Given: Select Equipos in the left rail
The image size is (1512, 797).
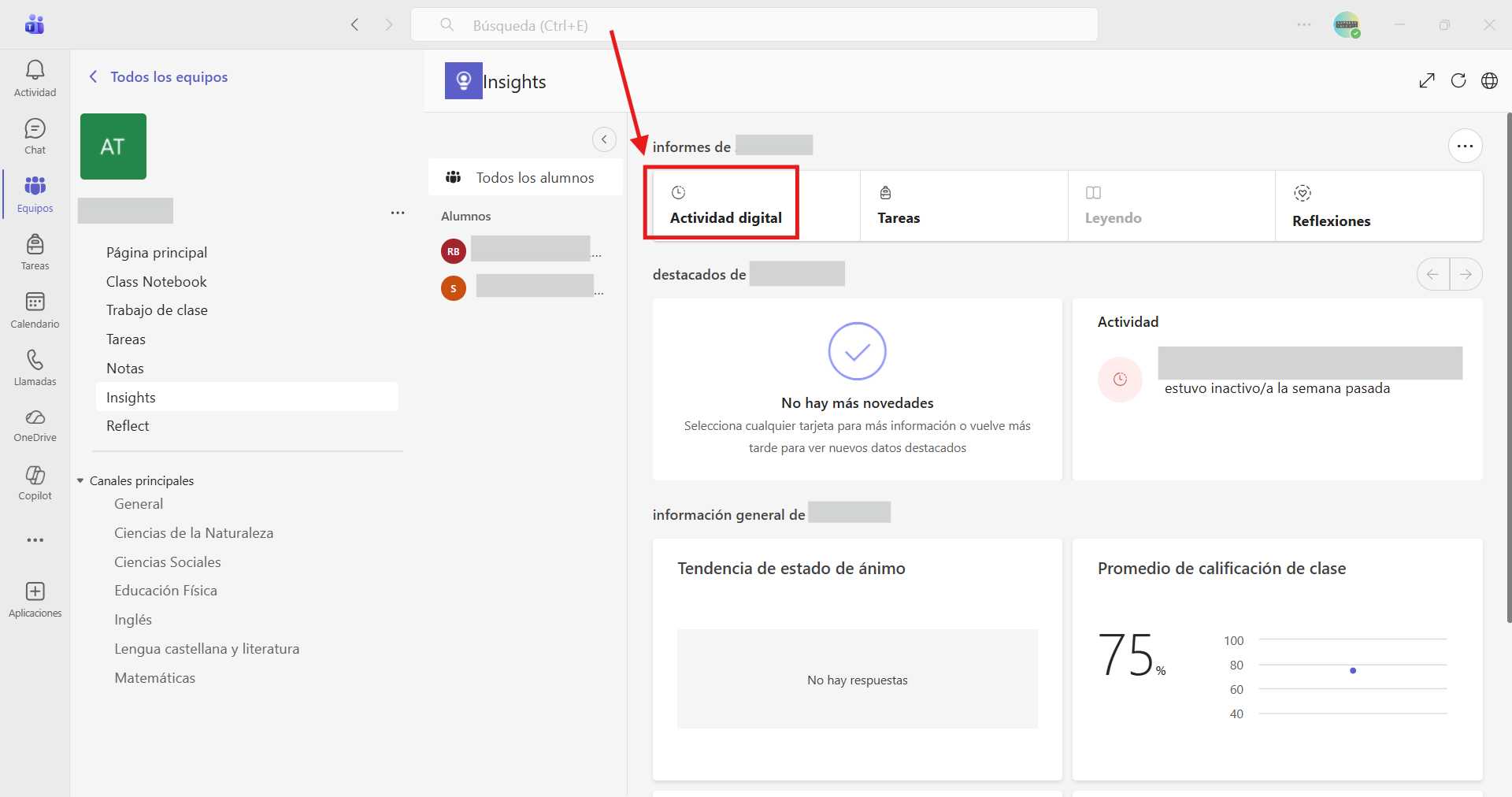Looking at the screenshot, I should (x=35, y=195).
